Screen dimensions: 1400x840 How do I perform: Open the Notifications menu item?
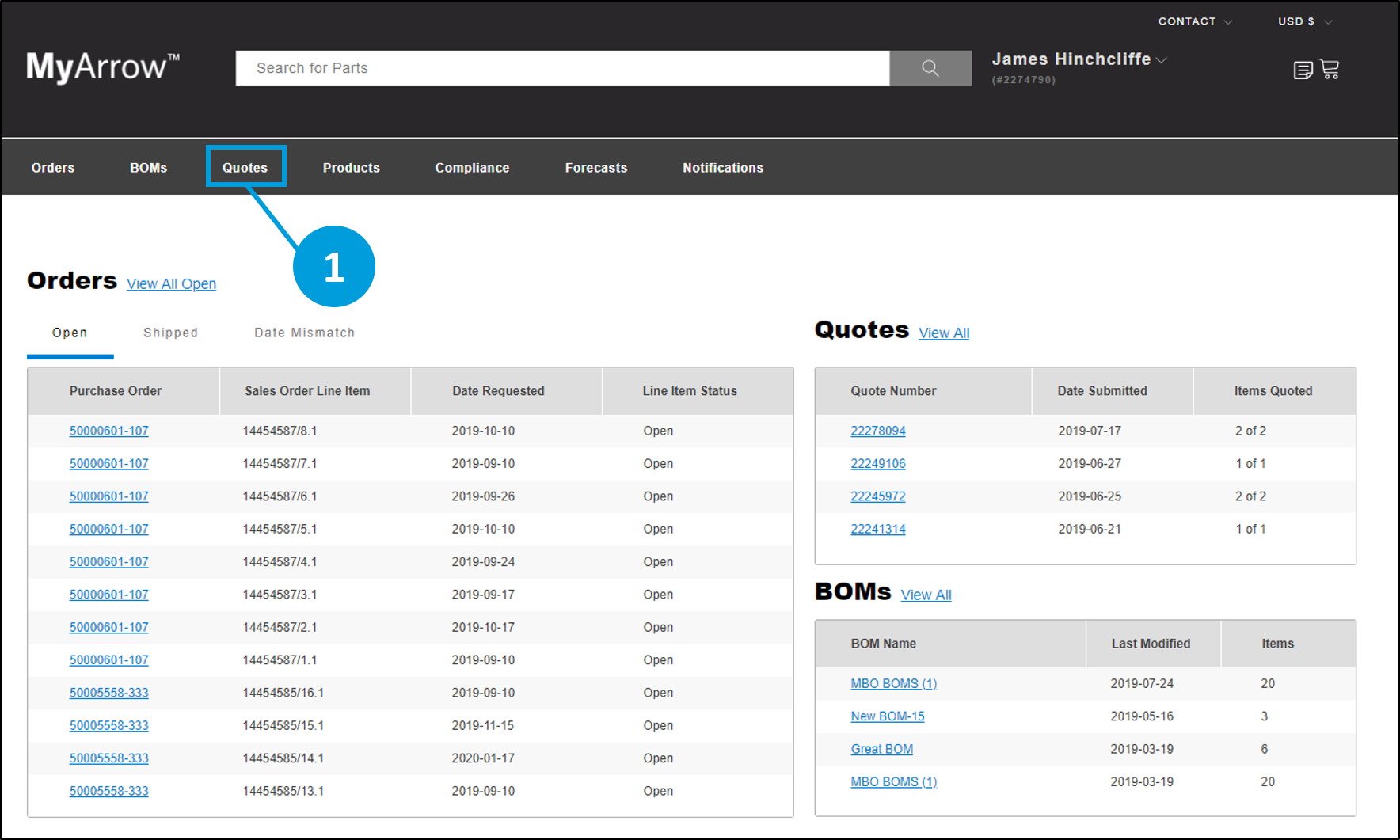point(722,167)
